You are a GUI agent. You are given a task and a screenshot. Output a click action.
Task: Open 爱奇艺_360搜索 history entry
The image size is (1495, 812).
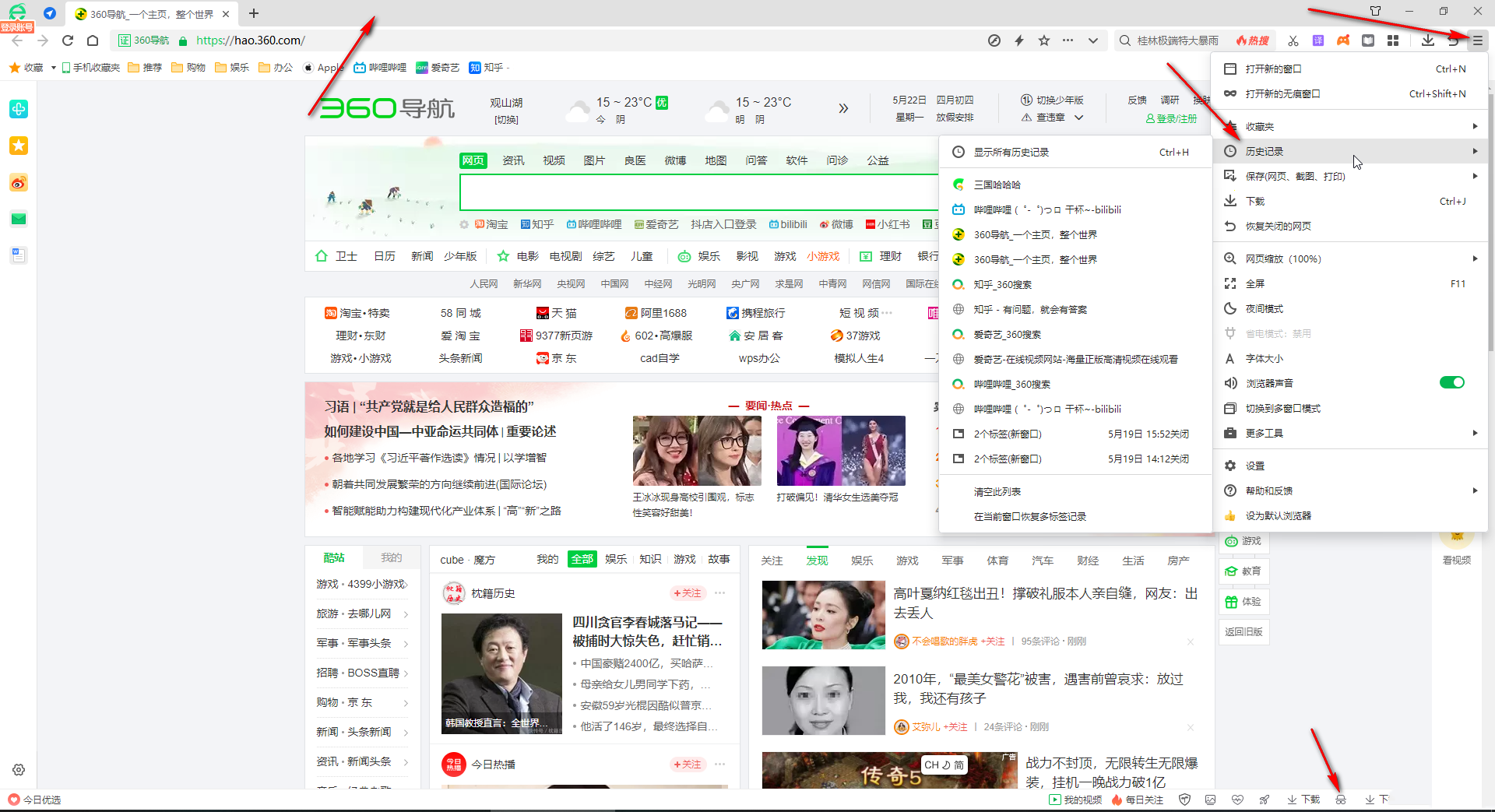tap(1075, 334)
